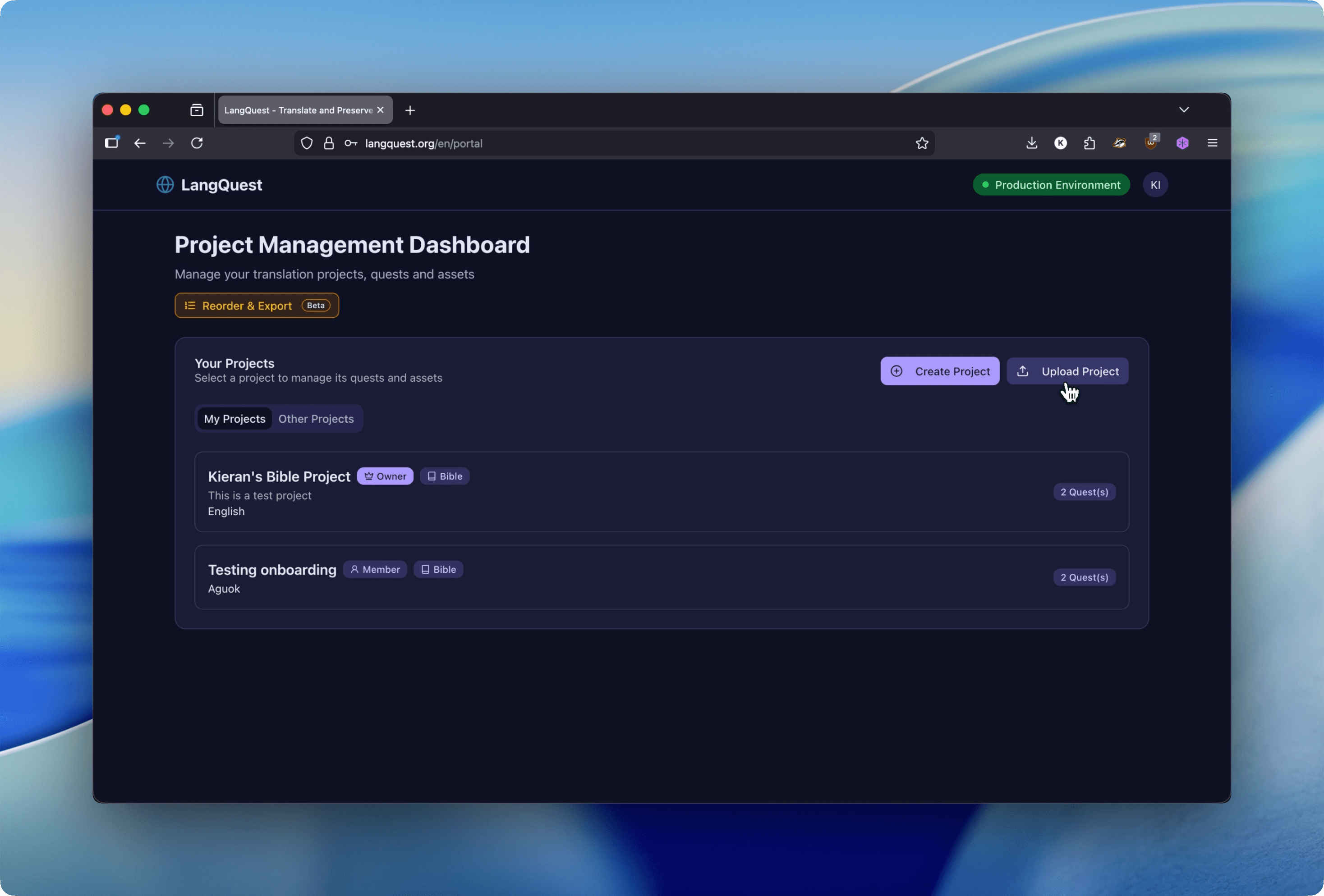1324x896 pixels.
Task: Click the tracking protection shield icon
Action: coord(307,143)
